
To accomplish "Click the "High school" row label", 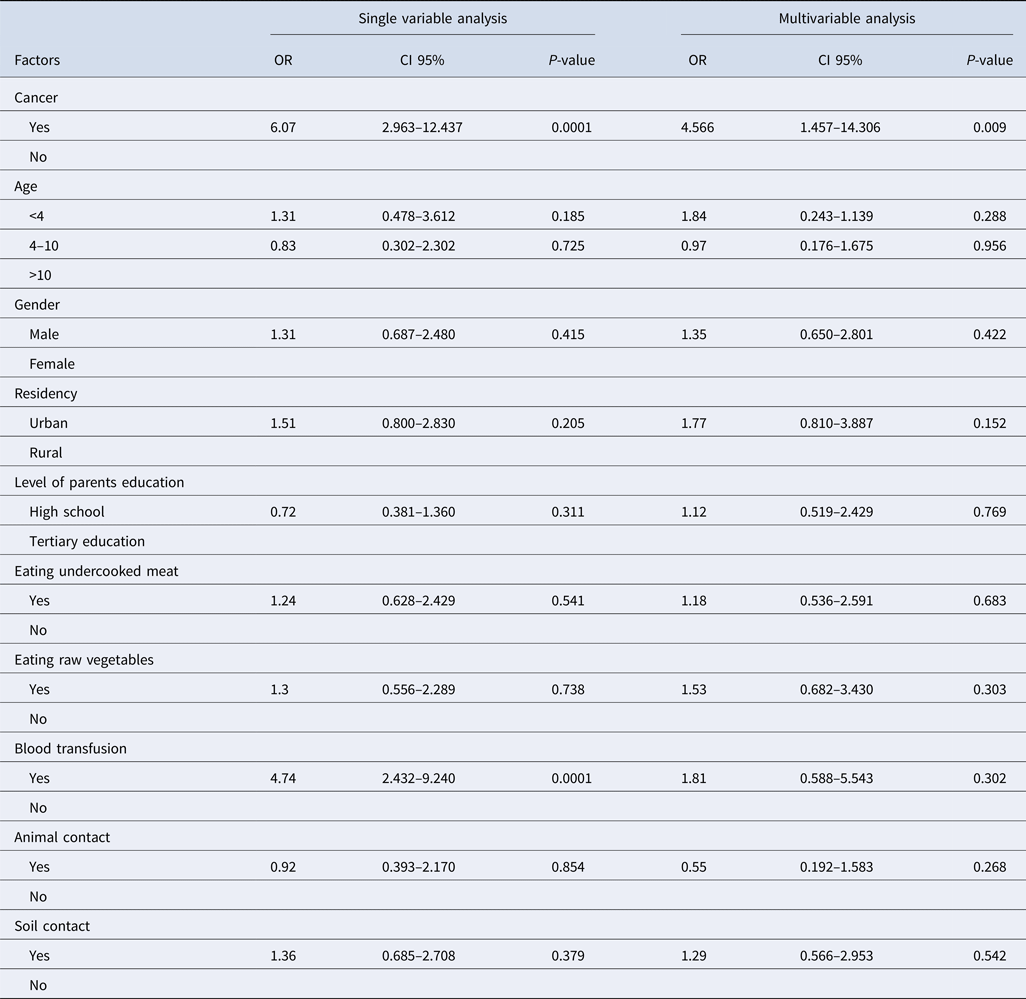I will point(67,512).
